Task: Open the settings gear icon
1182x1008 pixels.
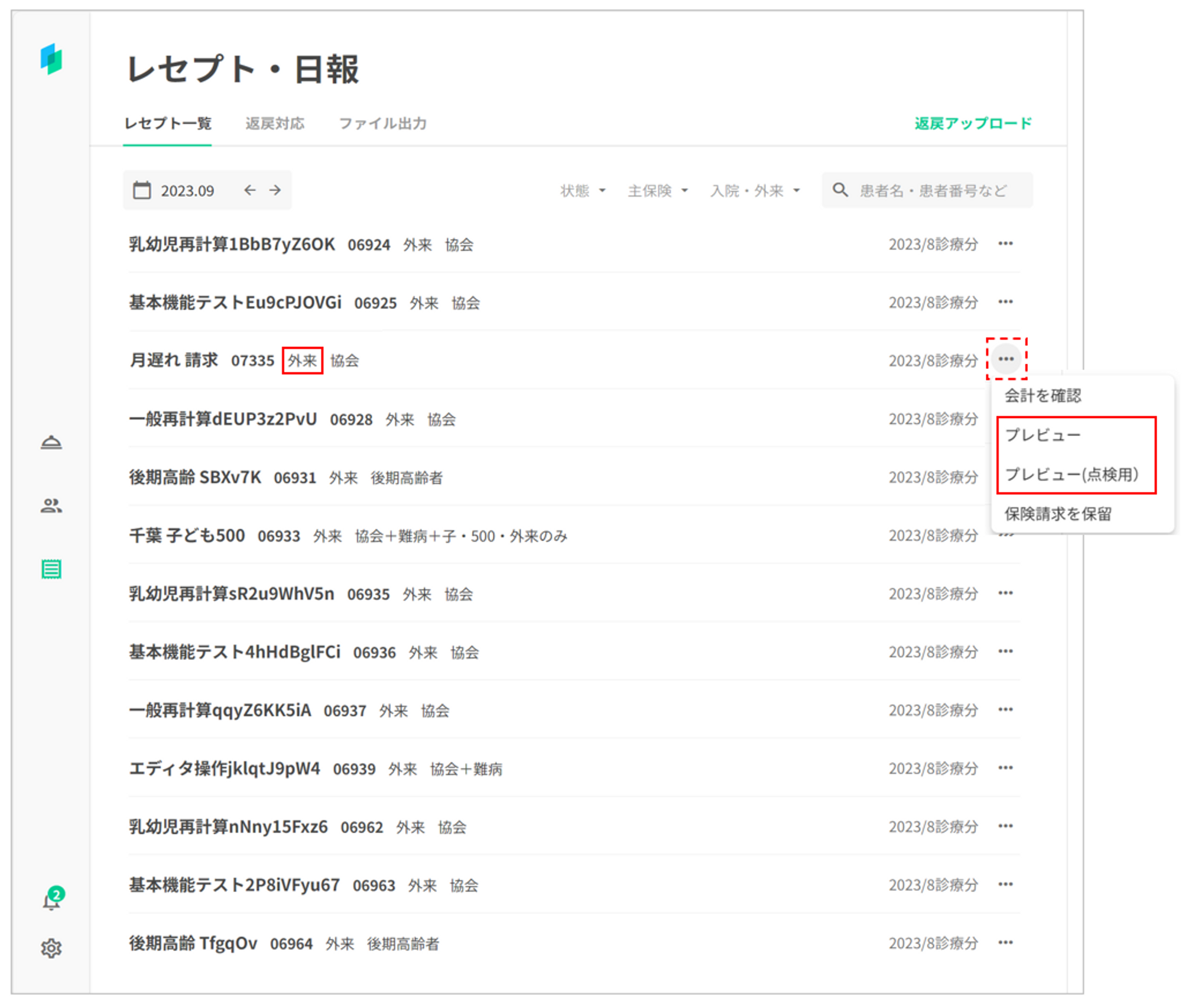Action: (x=51, y=948)
